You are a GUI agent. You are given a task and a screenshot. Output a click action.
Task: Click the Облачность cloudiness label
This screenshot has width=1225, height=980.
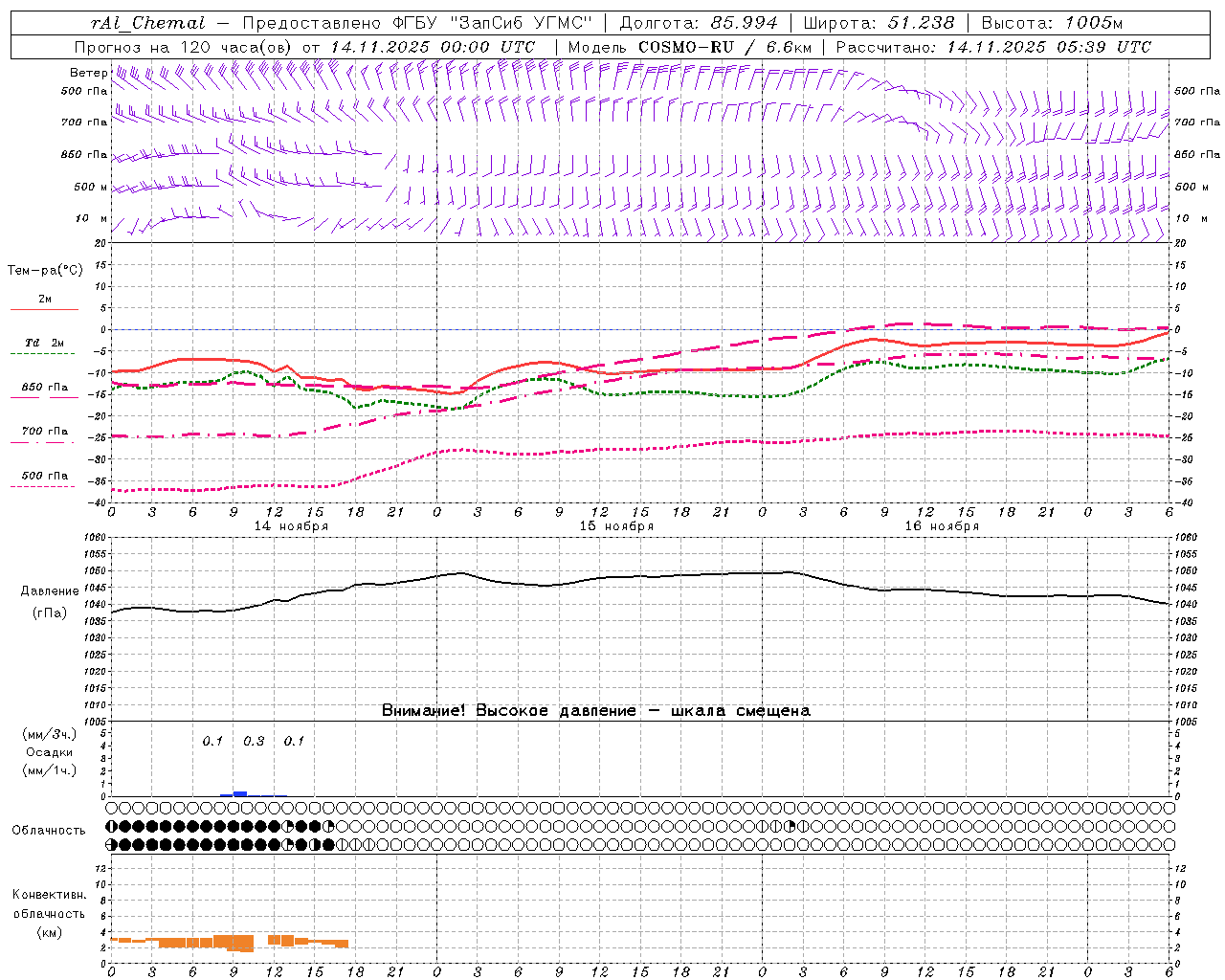tap(49, 831)
